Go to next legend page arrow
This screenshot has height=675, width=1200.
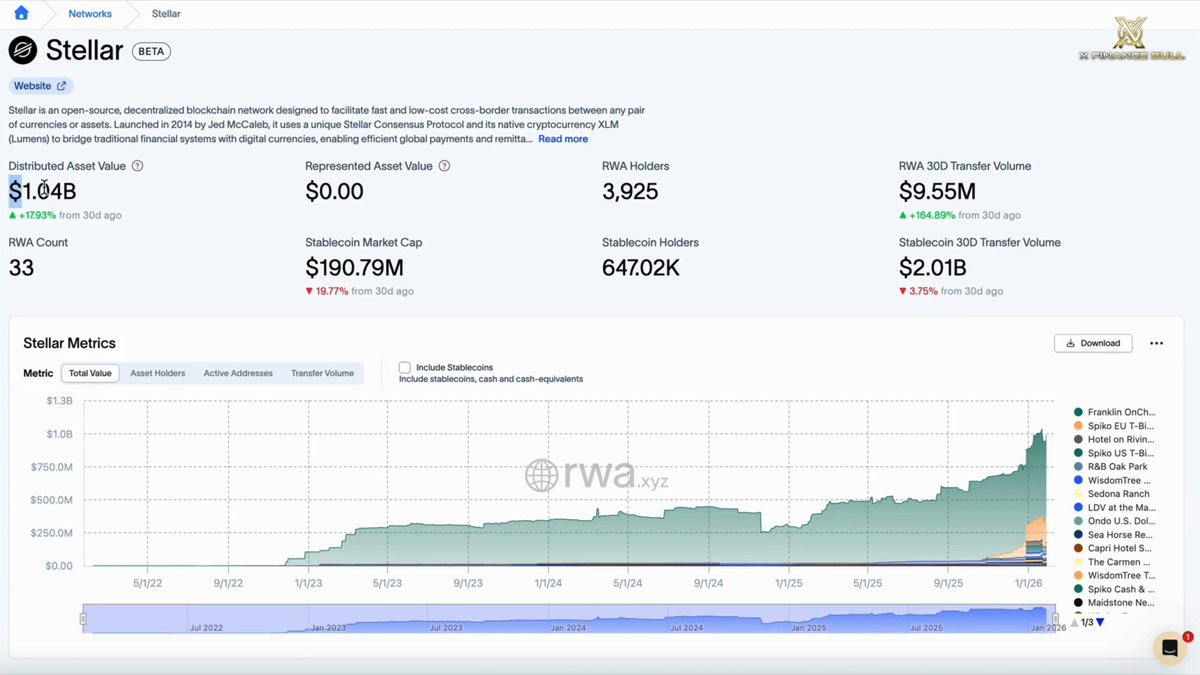pos(1100,622)
